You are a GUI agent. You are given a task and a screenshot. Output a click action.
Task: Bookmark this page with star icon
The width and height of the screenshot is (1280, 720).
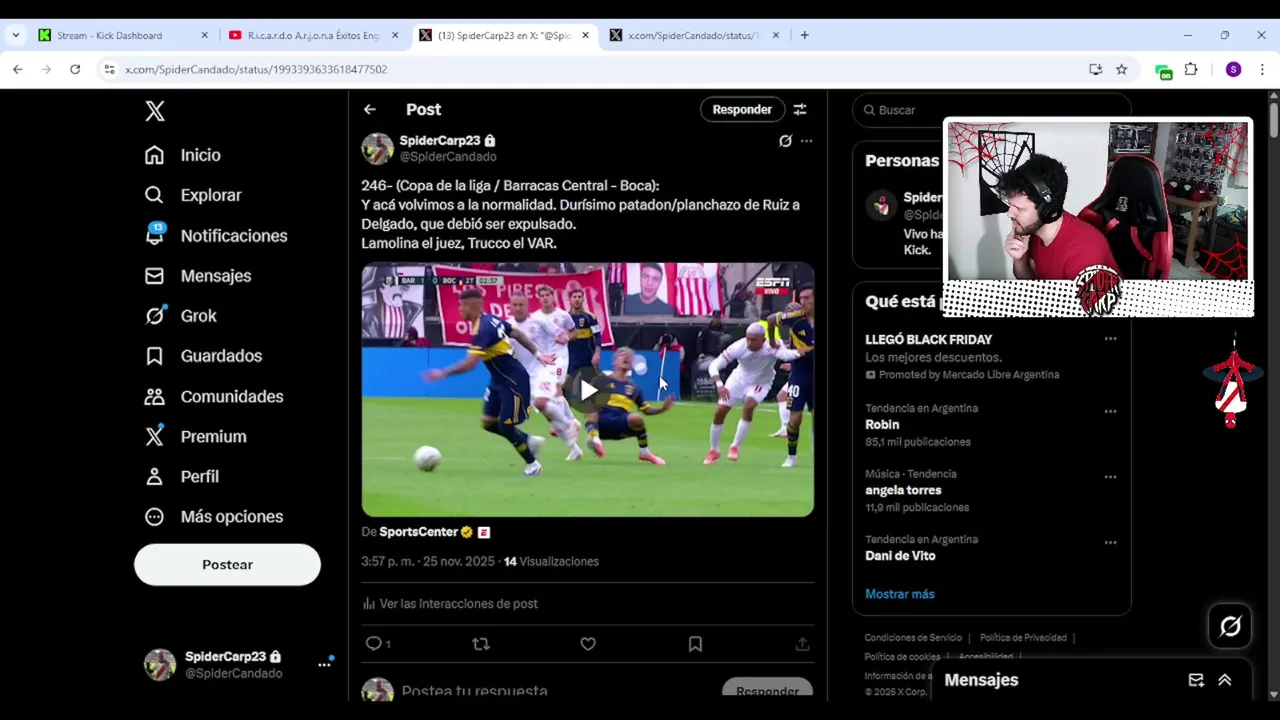[x=1121, y=69]
